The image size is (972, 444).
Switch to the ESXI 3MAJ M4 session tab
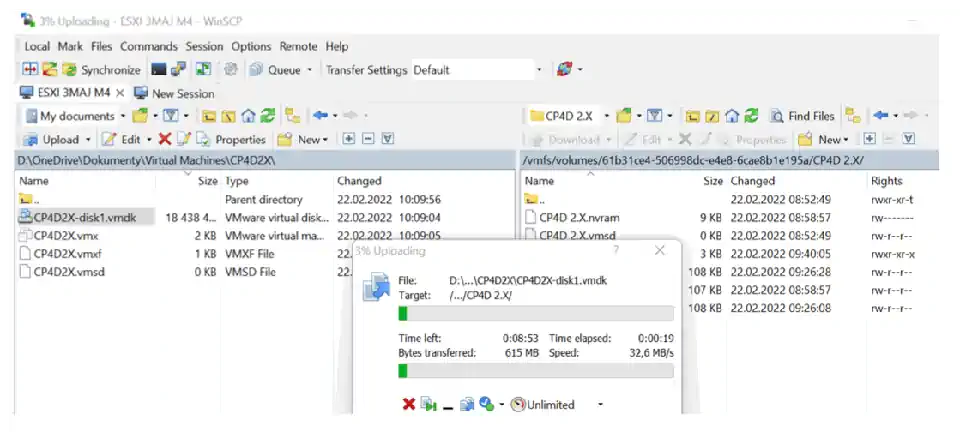click(65, 93)
